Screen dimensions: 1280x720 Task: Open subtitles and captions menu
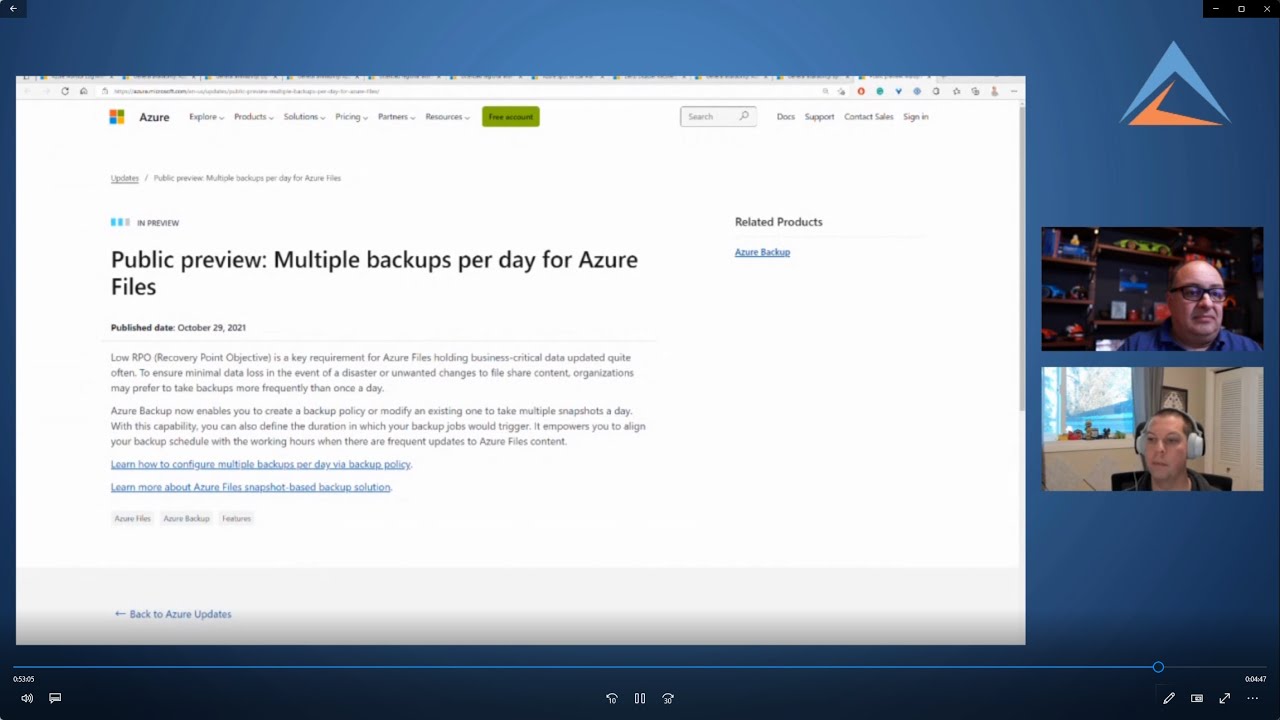(x=55, y=698)
